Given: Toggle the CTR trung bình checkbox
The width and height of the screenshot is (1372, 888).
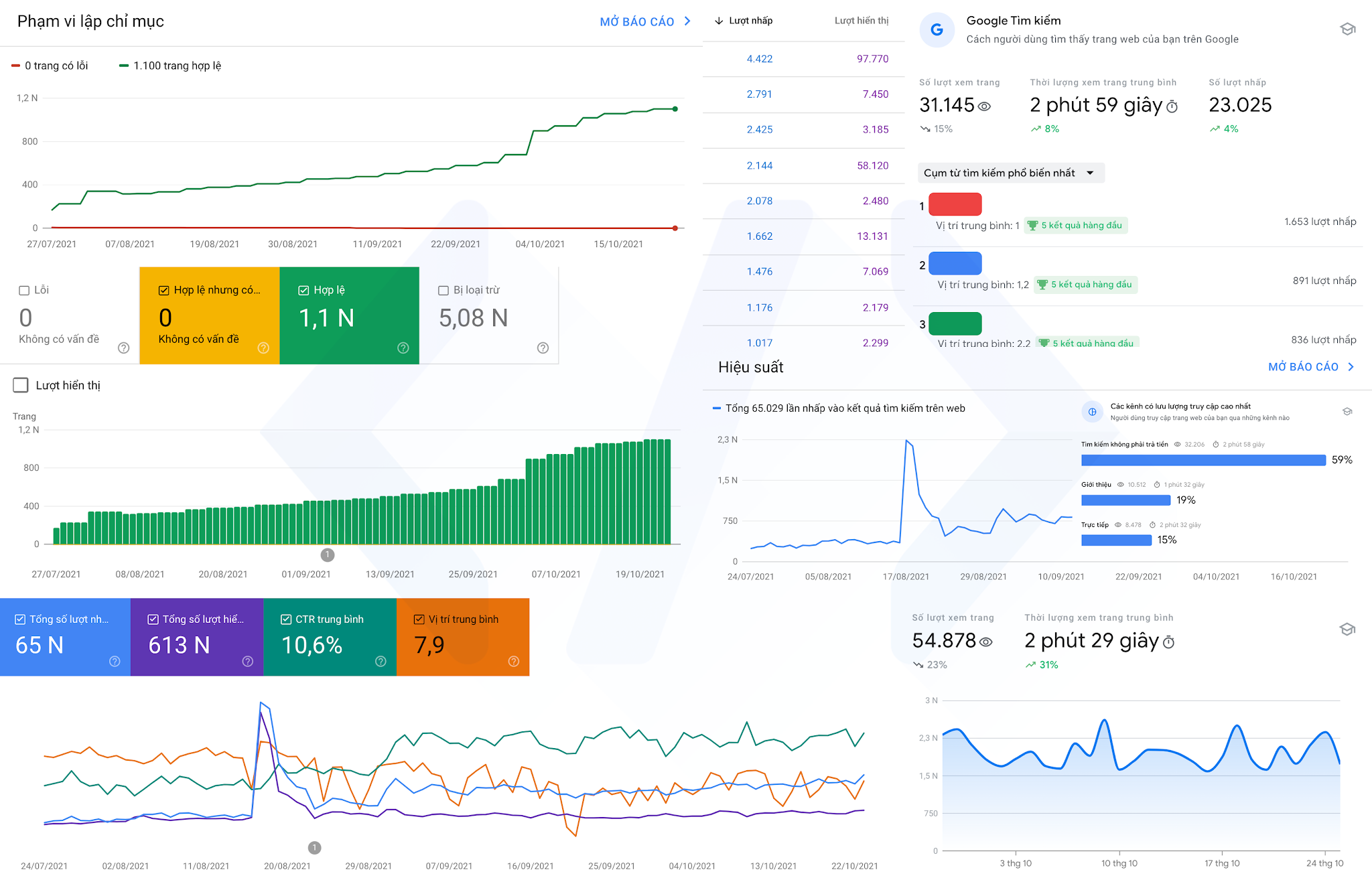Looking at the screenshot, I should coord(286,619).
